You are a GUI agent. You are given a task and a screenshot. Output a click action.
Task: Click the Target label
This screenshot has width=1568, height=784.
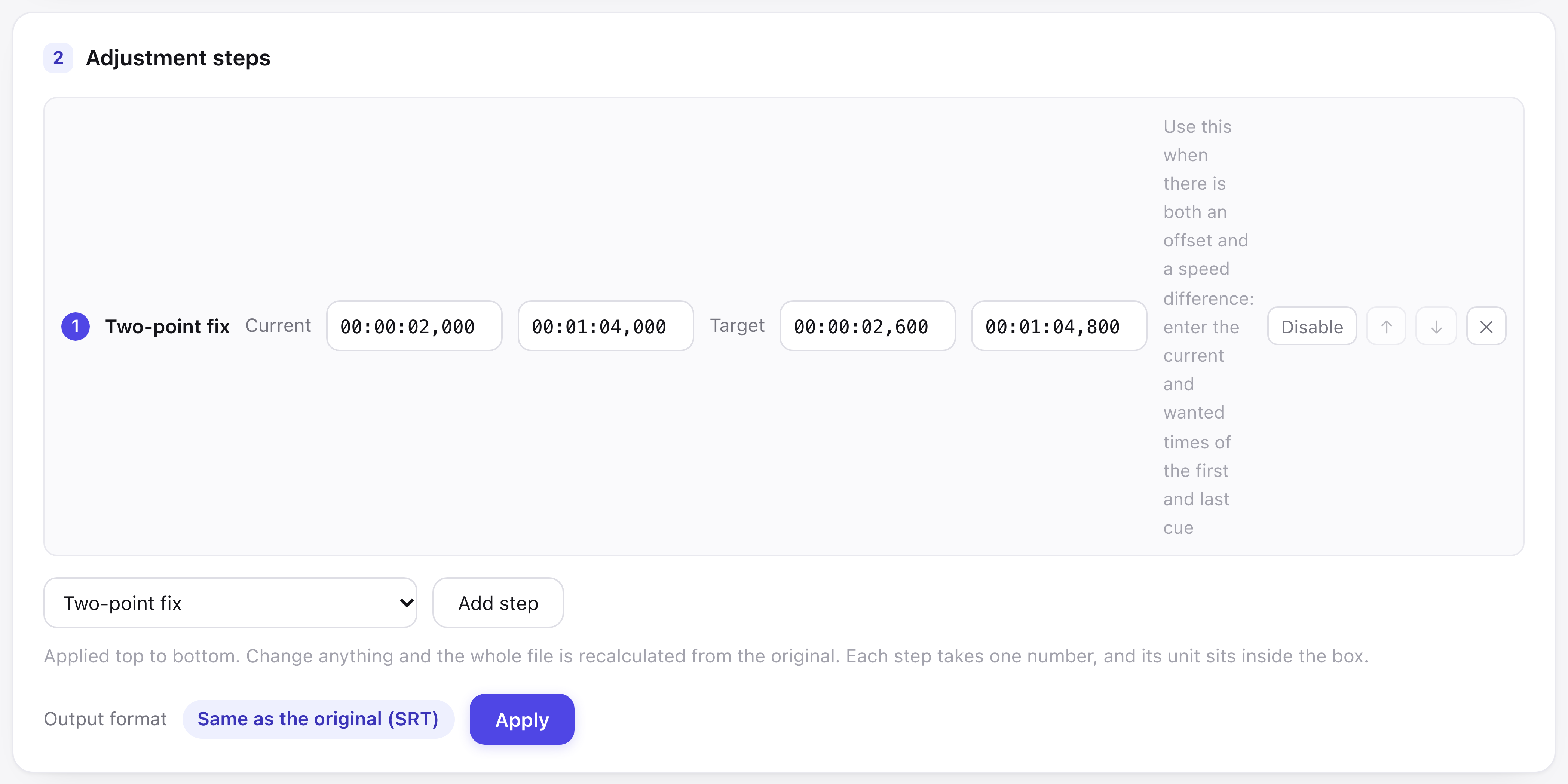coord(737,326)
